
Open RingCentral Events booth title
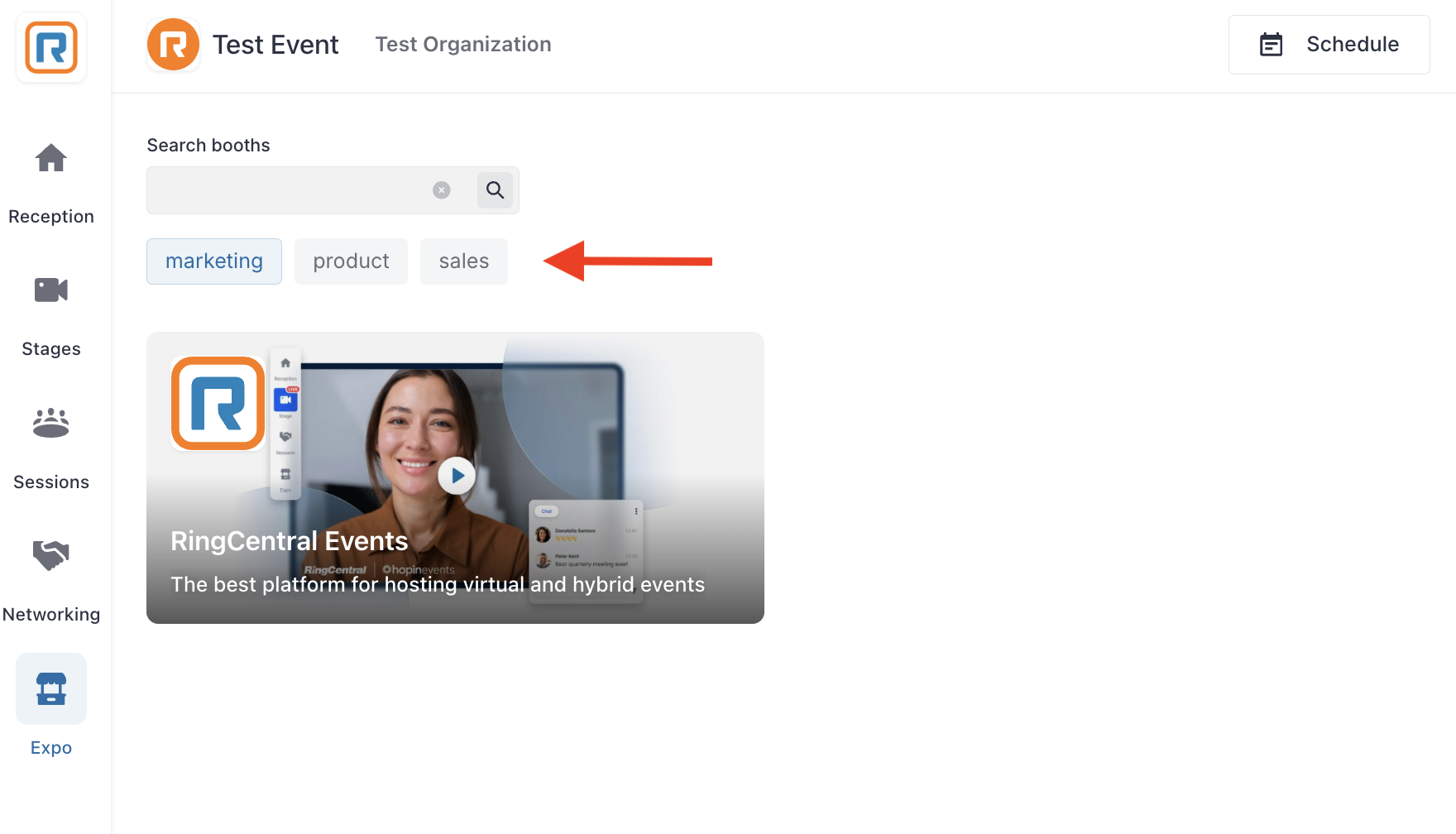click(x=290, y=541)
